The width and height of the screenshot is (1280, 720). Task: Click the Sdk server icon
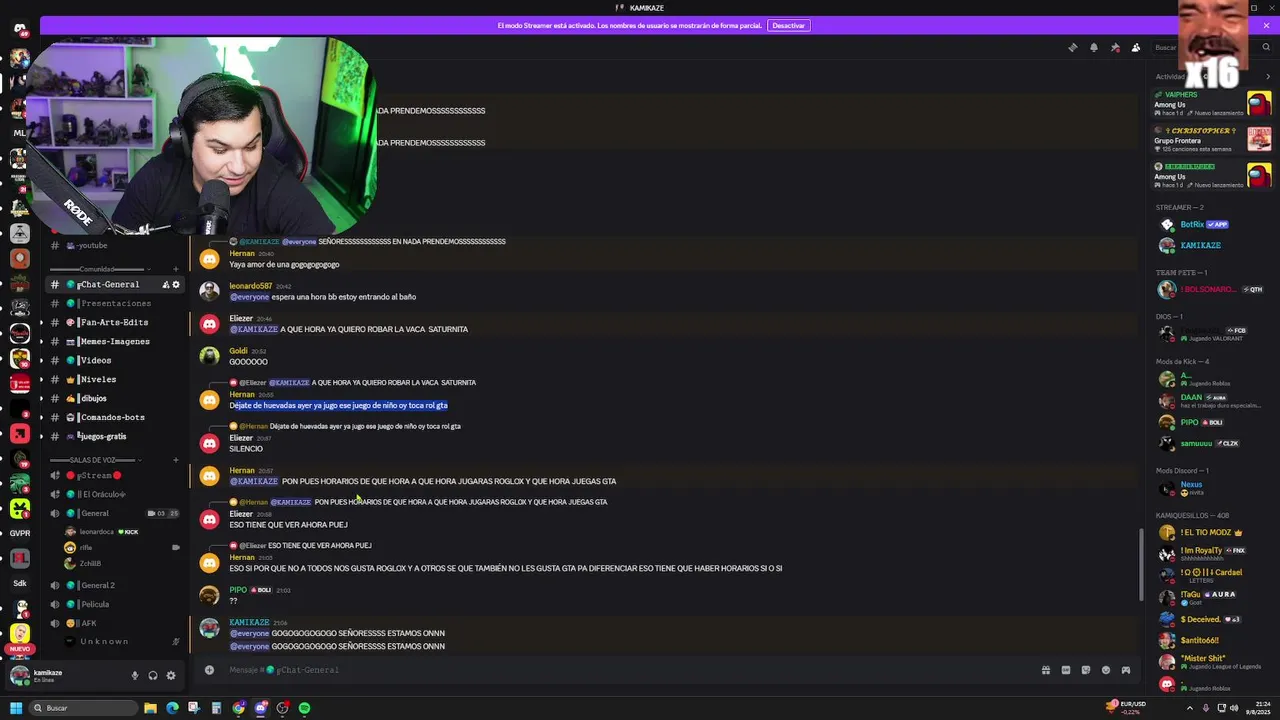20,583
